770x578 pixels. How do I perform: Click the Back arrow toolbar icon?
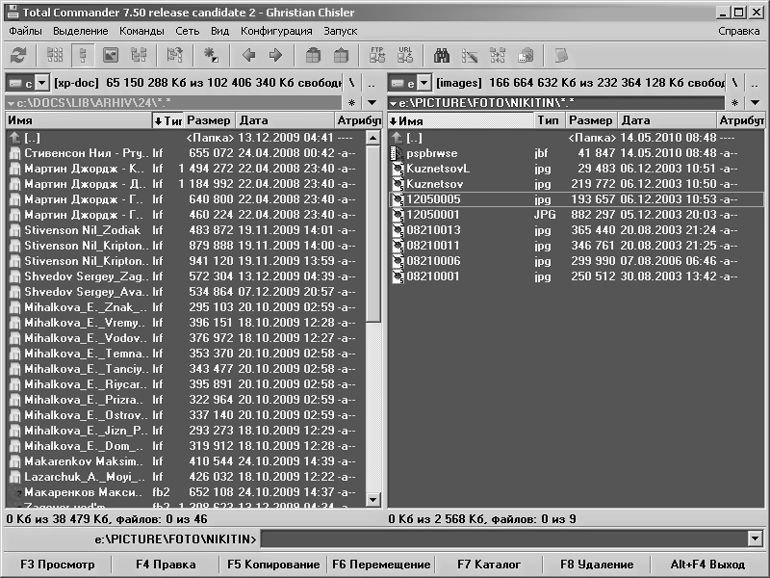(x=249, y=55)
